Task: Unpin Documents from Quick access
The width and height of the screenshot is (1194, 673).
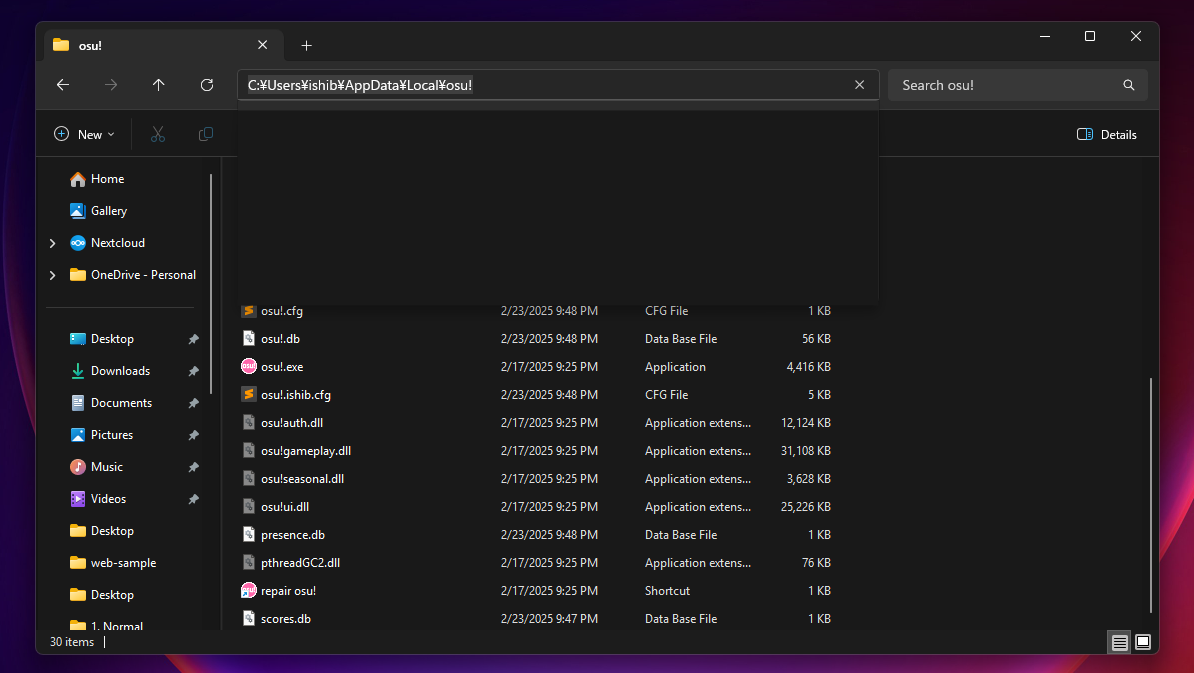Action: point(193,403)
